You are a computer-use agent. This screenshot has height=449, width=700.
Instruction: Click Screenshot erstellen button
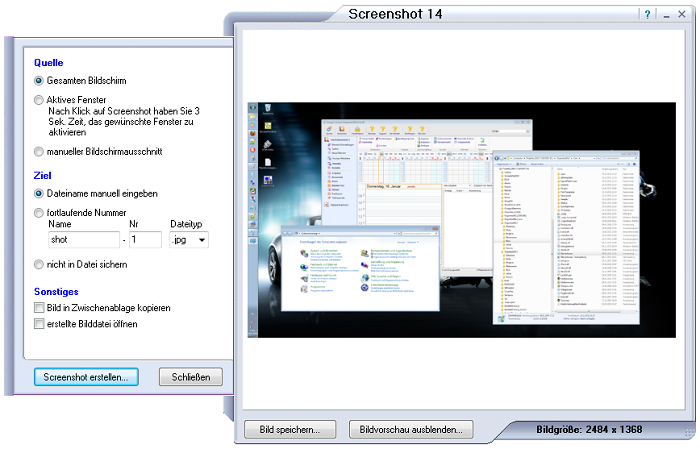(86, 377)
